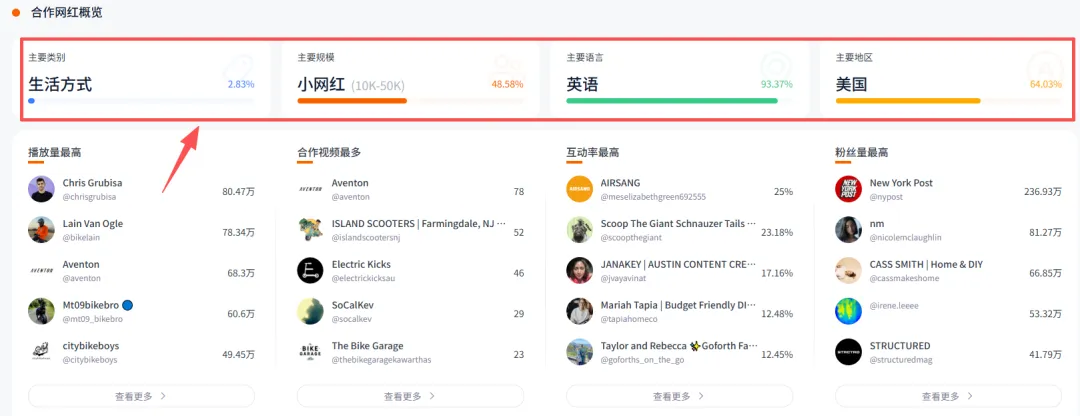Click the blue verified badge beside Mt09bikebro

(128, 305)
